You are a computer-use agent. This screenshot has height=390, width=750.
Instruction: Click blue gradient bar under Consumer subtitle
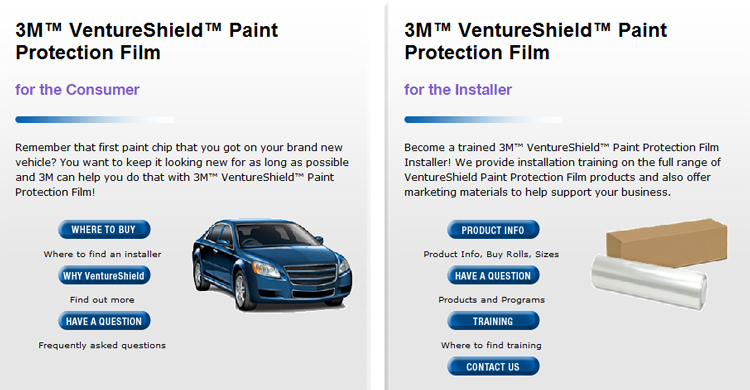pos(94,120)
